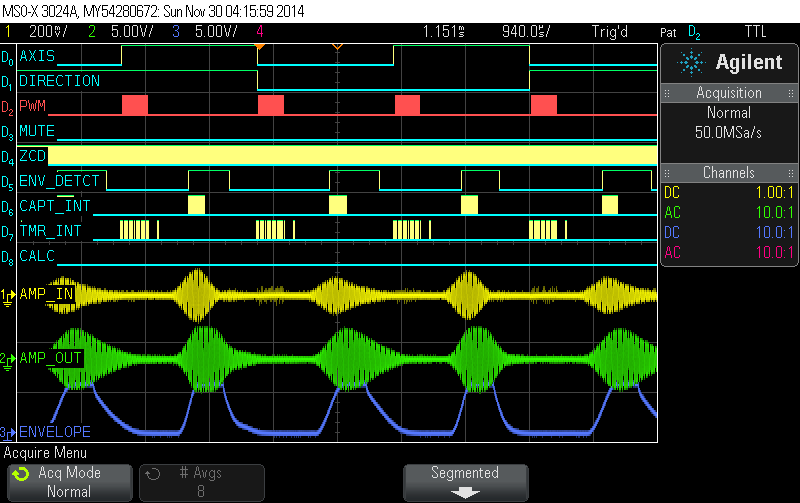The height and width of the screenshot is (503, 800).
Task: Click the AMP_OUT waveform label
Action: pos(50,358)
